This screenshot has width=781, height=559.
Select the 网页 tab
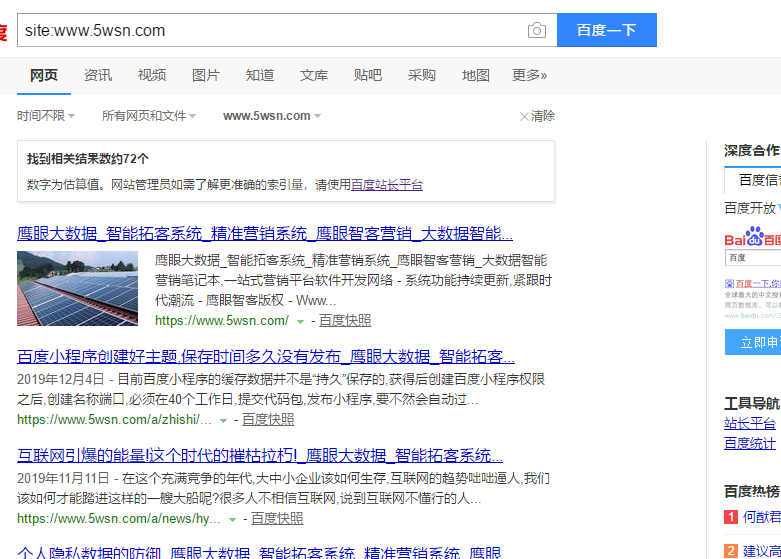(x=44, y=75)
